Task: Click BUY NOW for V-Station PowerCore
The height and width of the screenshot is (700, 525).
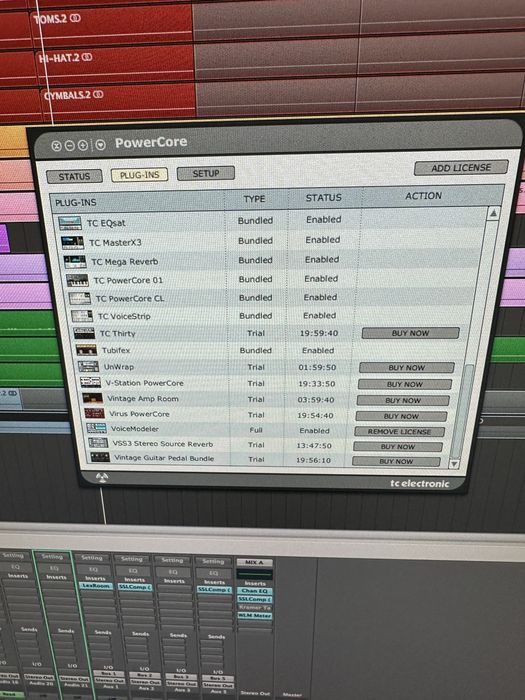Action: click(405, 384)
